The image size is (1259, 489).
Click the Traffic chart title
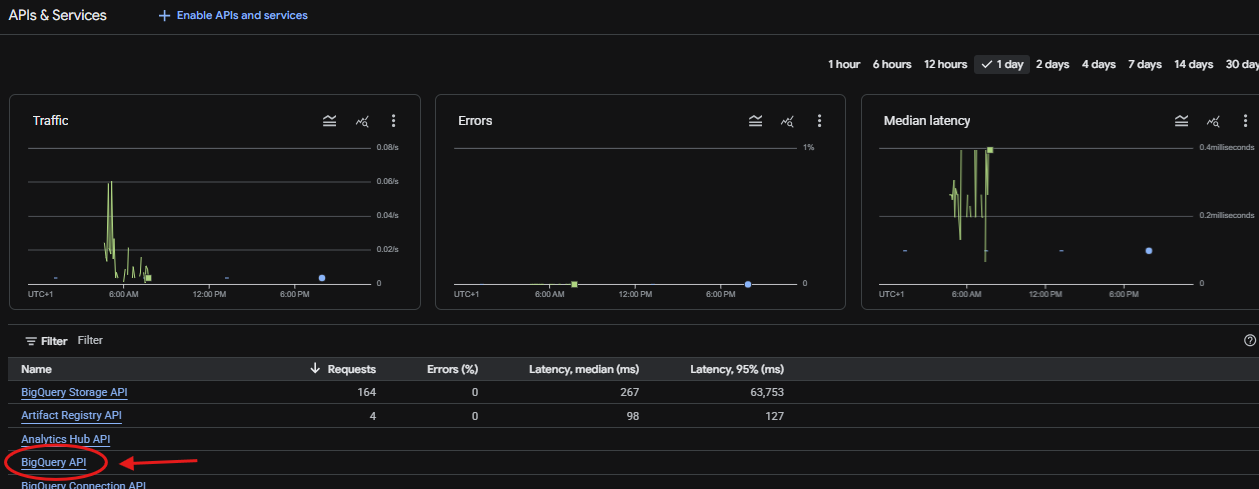50,121
